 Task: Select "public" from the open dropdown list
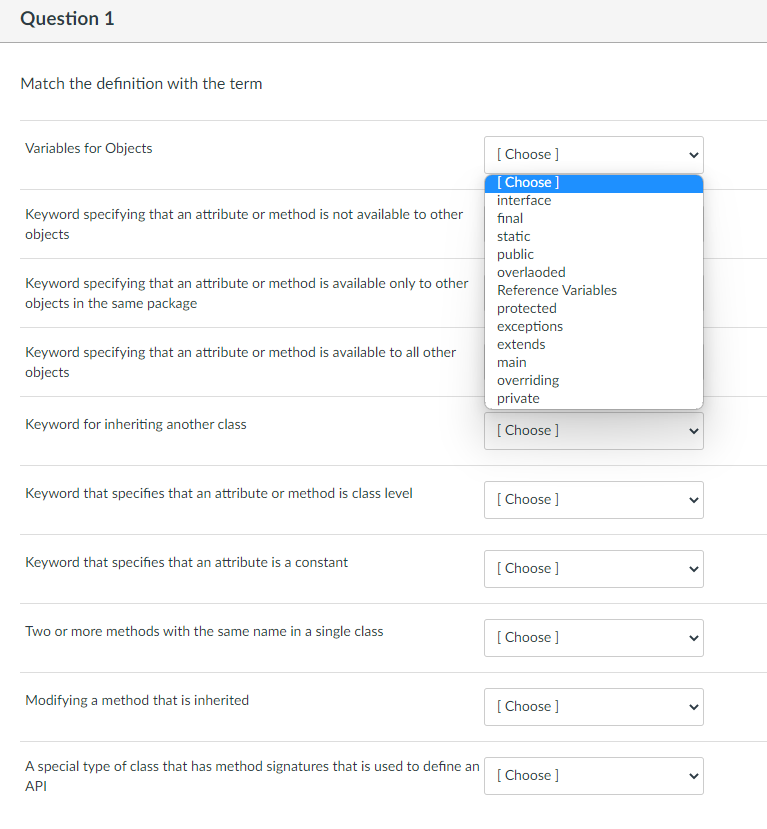click(515, 254)
